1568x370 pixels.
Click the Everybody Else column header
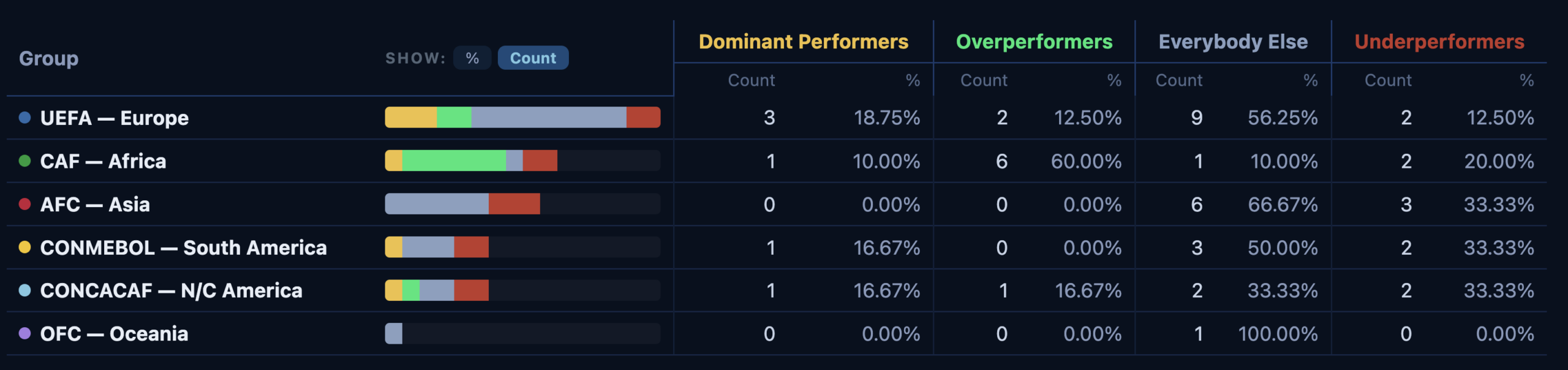click(x=1233, y=42)
